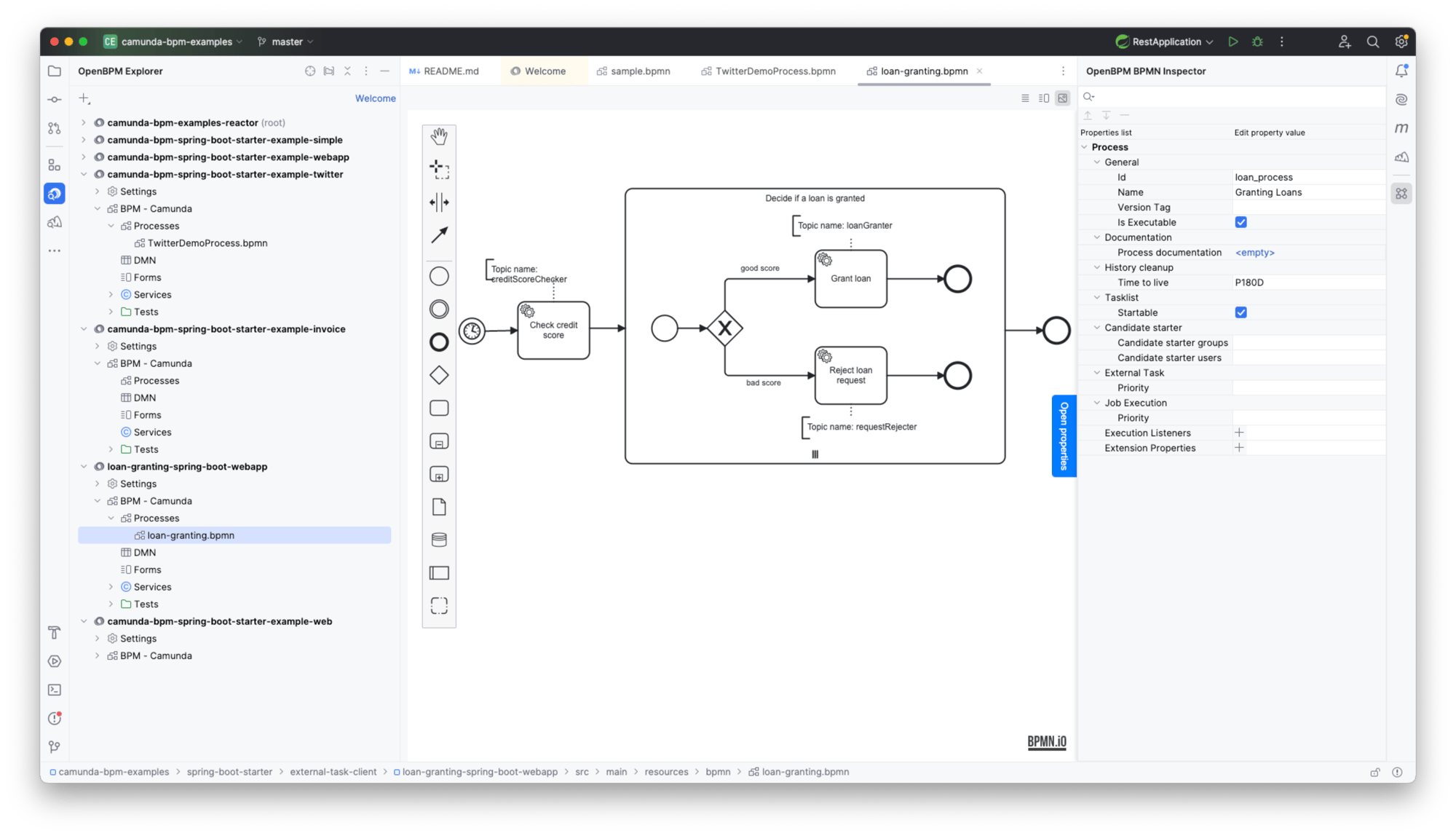Screen dimensions: 1456x836
Task: Create a Start Event from the palette
Action: (x=439, y=277)
